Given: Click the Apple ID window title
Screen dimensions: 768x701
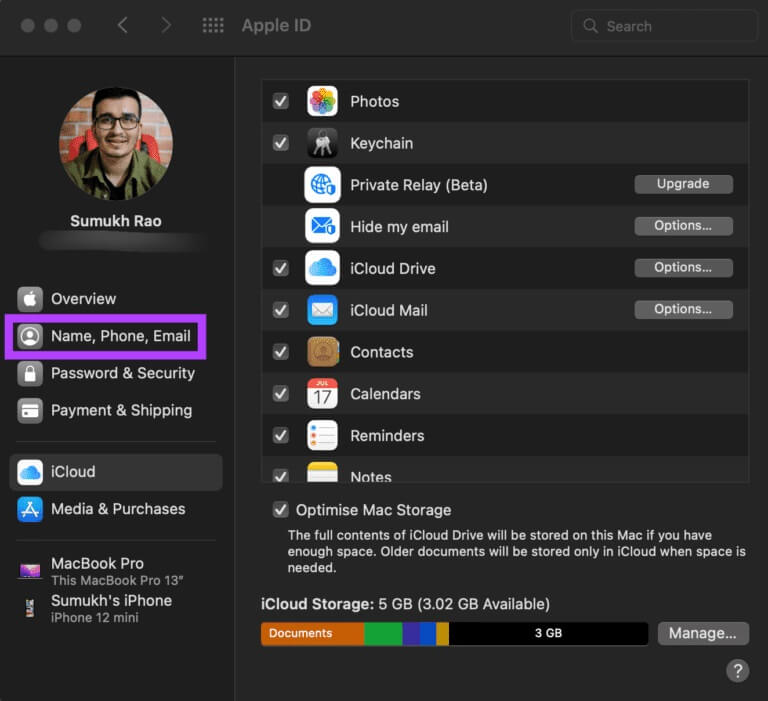Looking at the screenshot, I should [276, 25].
